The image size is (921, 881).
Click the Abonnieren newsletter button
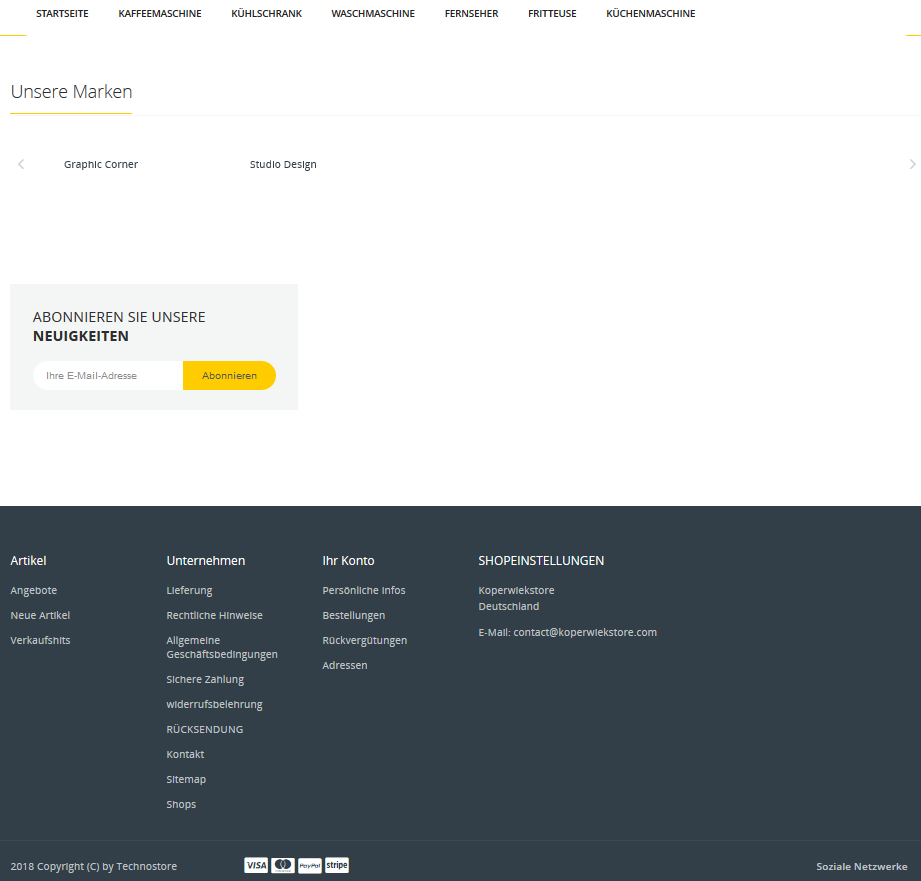point(229,375)
